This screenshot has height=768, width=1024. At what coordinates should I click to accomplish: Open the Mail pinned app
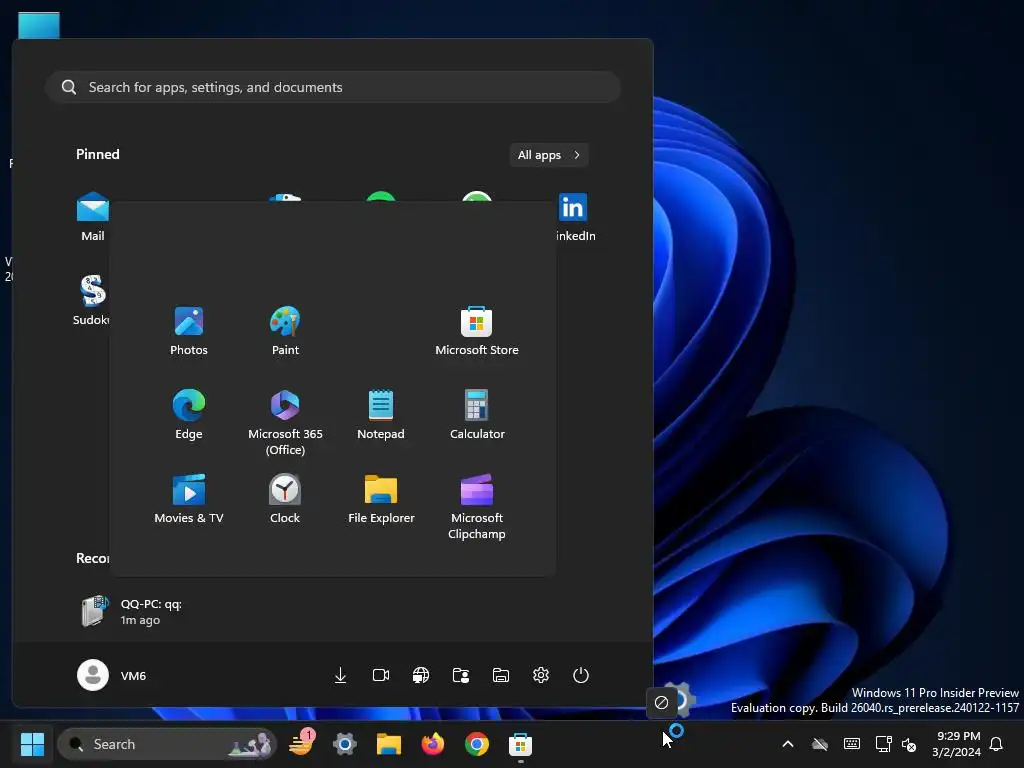(x=93, y=217)
